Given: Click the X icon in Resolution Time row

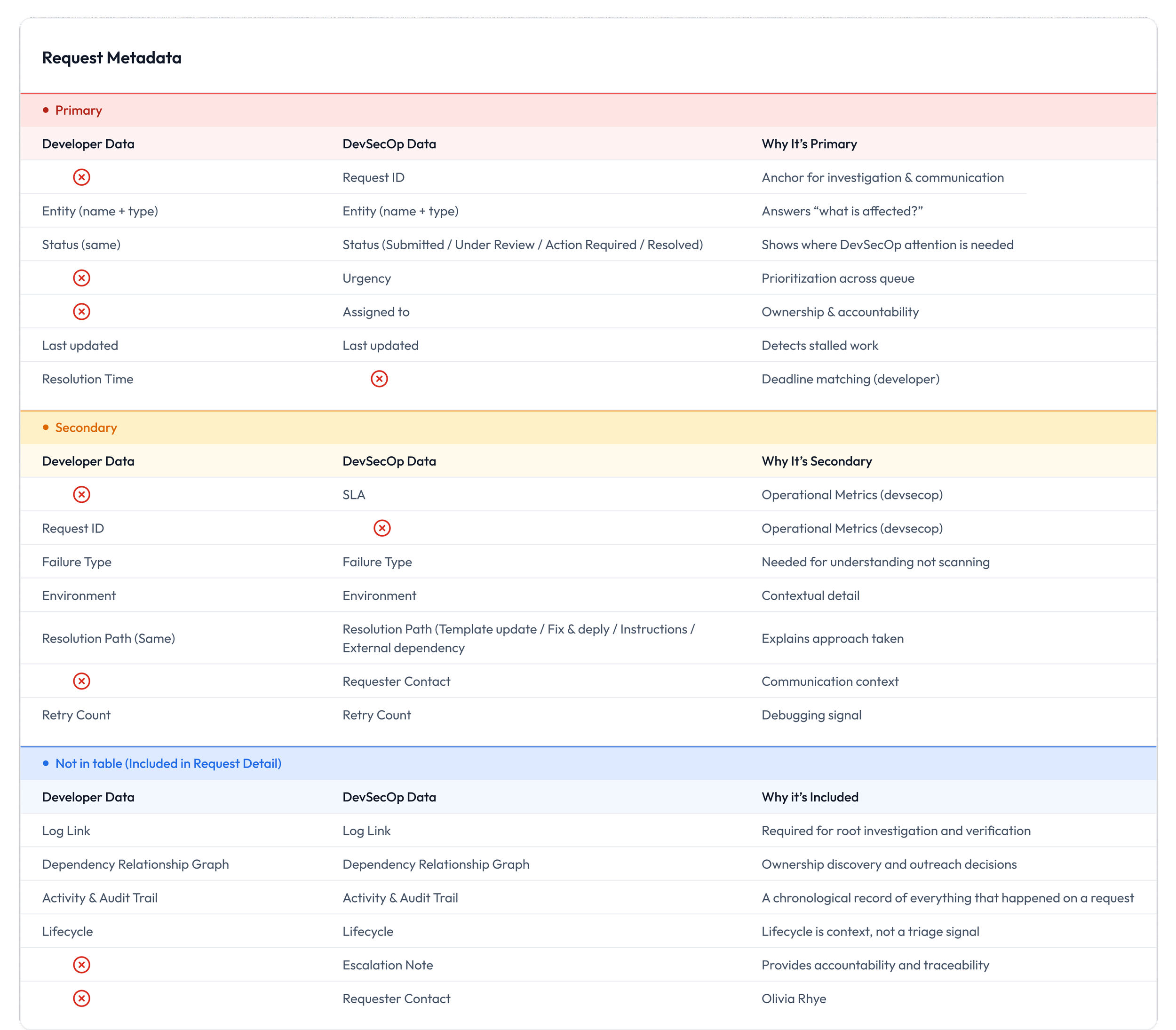Looking at the screenshot, I should (x=379, y=379).
